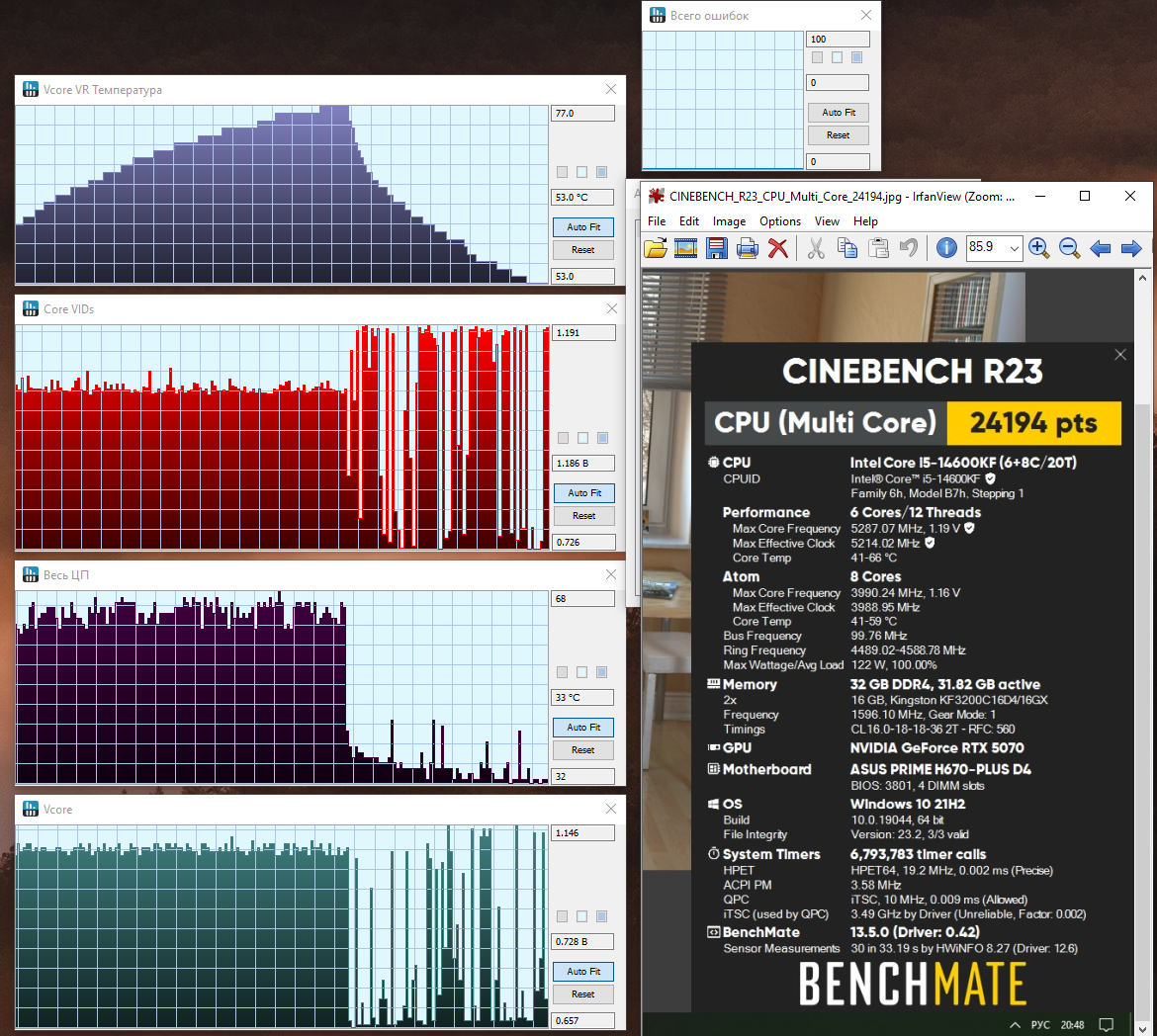The image size is (1157, 1036).
Task: Click the Cut scissors icon in IrfanView
Action: 816,248
